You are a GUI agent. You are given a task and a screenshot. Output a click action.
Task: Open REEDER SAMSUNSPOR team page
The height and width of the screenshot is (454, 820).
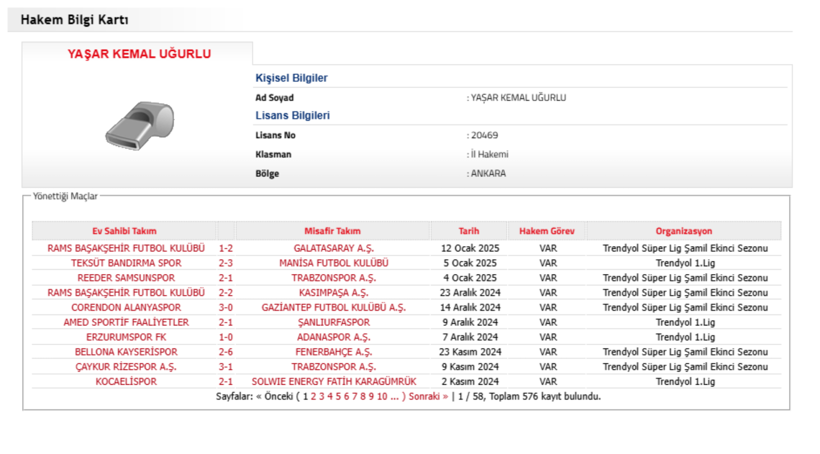point(126,278)
